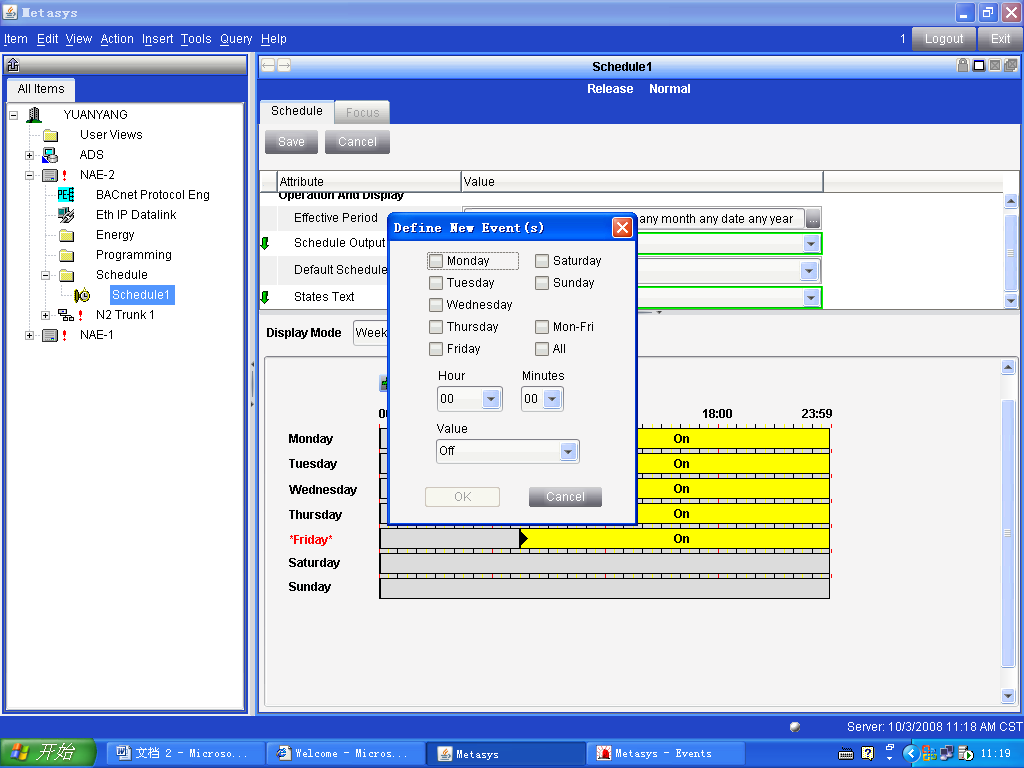The height and width of the screenshot is (768, 1024).
Task: Click the YUANYANG site icon
Action: pos(34,115)
